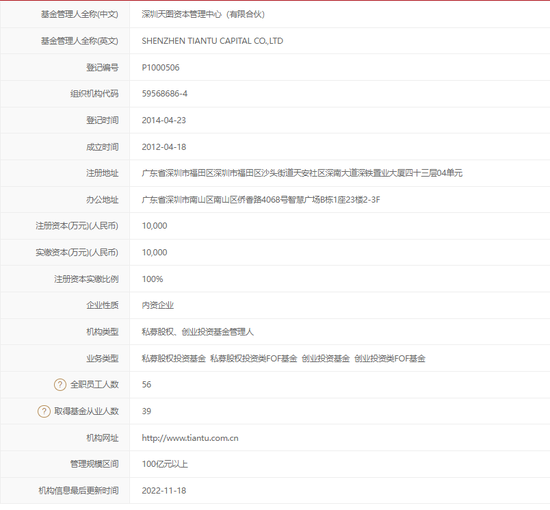
Task: Click the 成立时间 label
Action: [x=102, y=147]
